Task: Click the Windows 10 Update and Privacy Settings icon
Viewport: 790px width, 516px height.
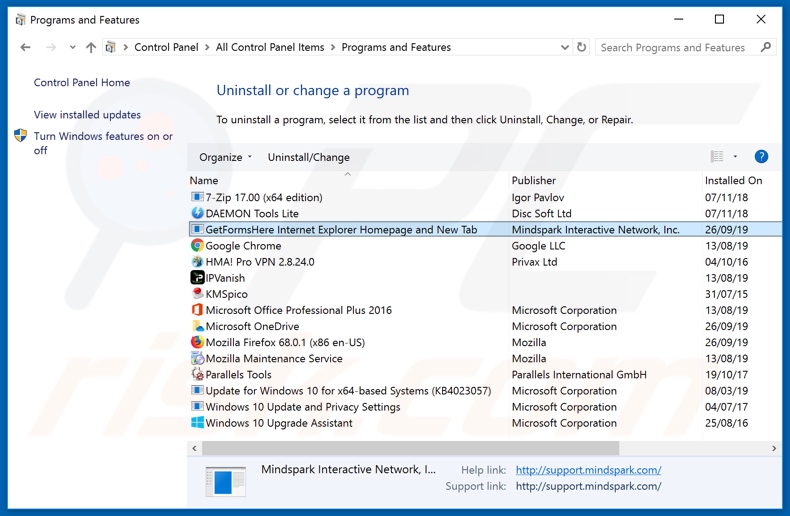Action: 197,407
